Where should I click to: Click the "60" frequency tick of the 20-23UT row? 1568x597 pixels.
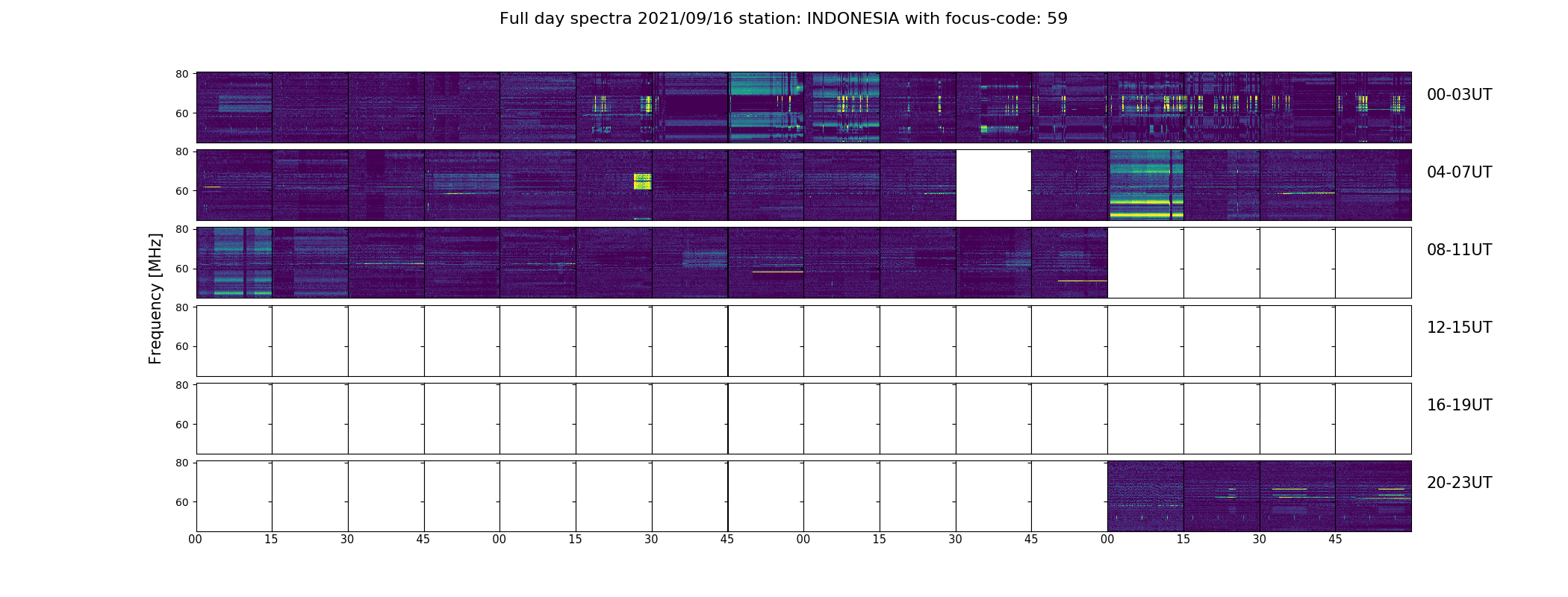click(181, 502)
